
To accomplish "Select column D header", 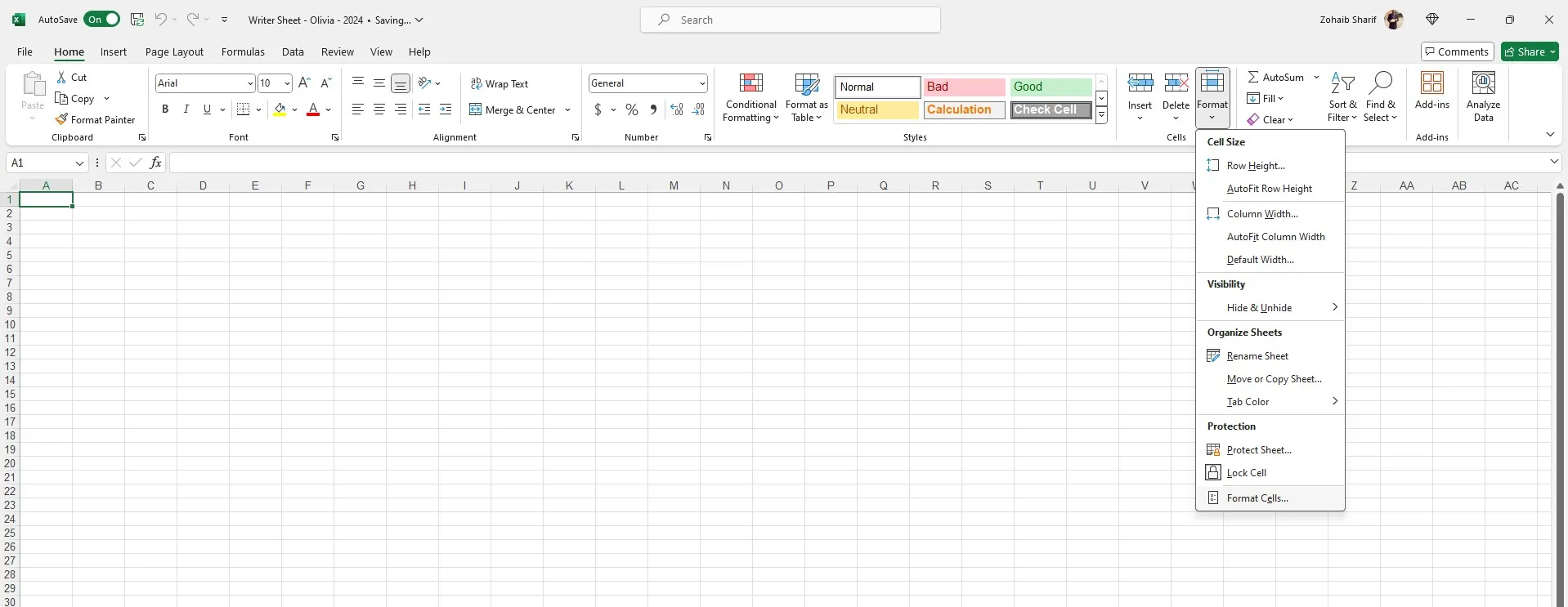I will tap(203, 185).
